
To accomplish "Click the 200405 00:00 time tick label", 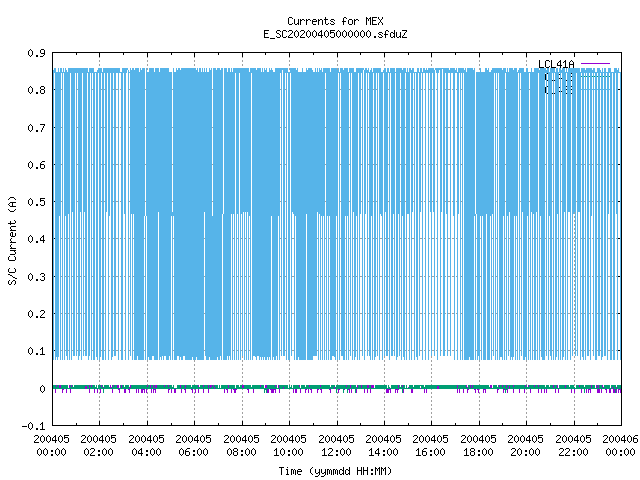I will [51, 445].
